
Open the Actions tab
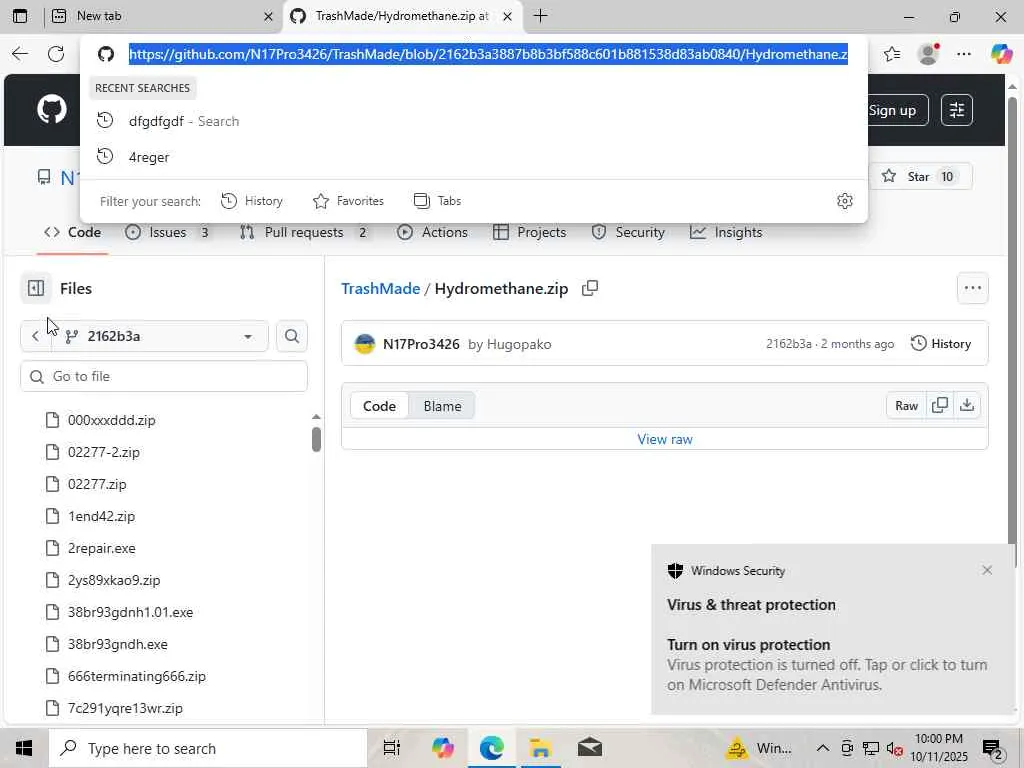pos(432,232)
